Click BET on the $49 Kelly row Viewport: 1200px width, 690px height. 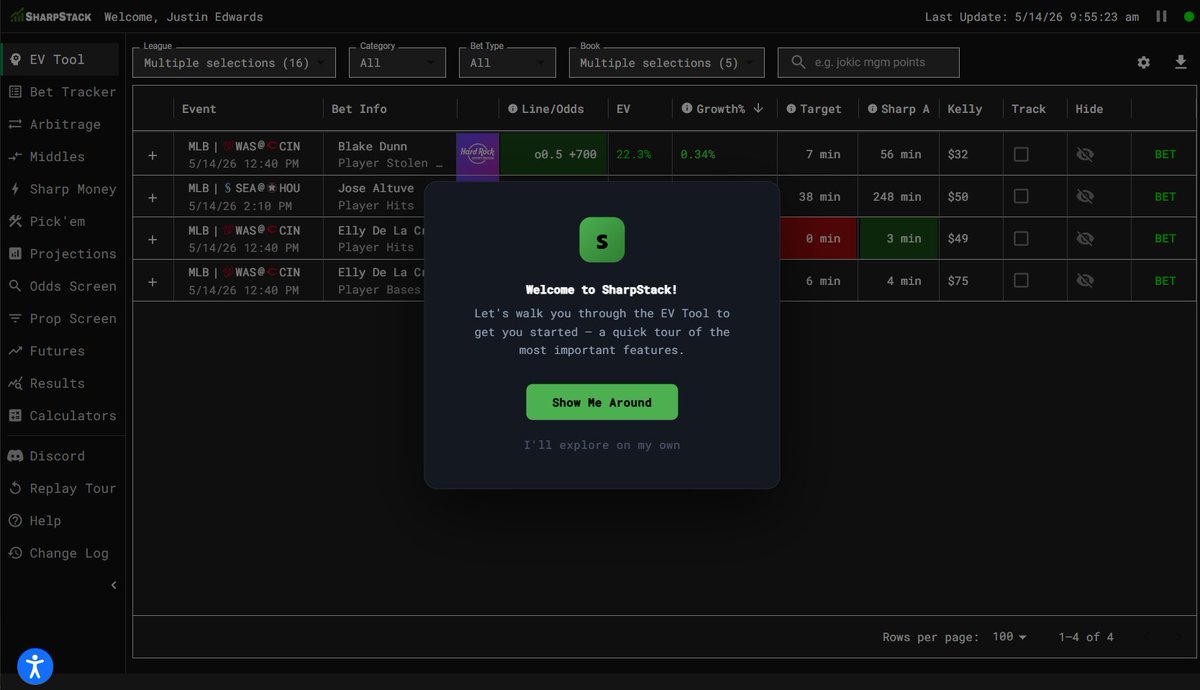(x=1165, y=238)
